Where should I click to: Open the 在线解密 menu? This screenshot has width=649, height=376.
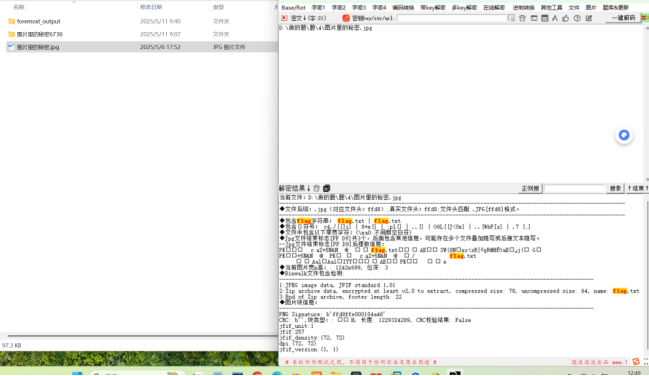494,7
